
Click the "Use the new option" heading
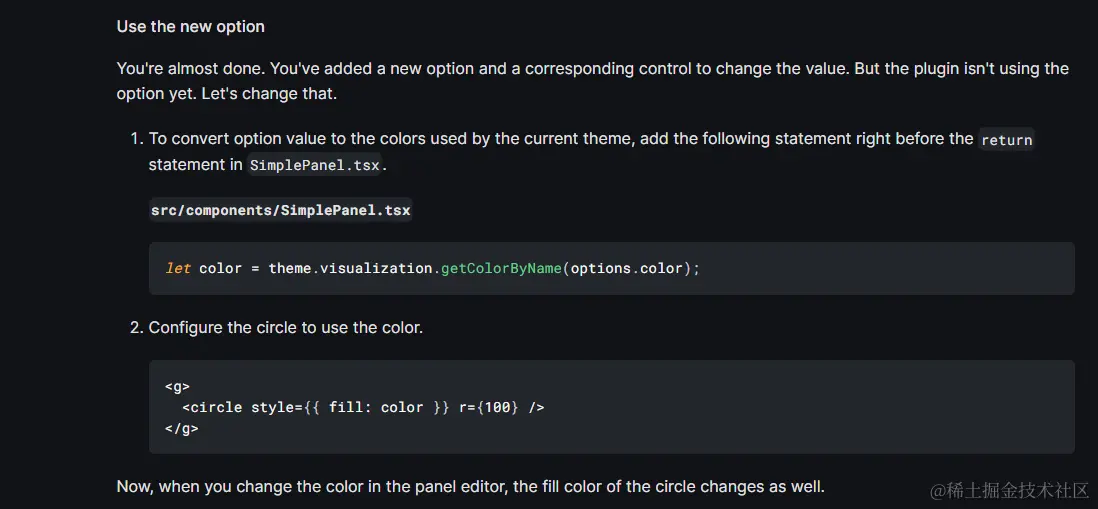pos(190,26)
